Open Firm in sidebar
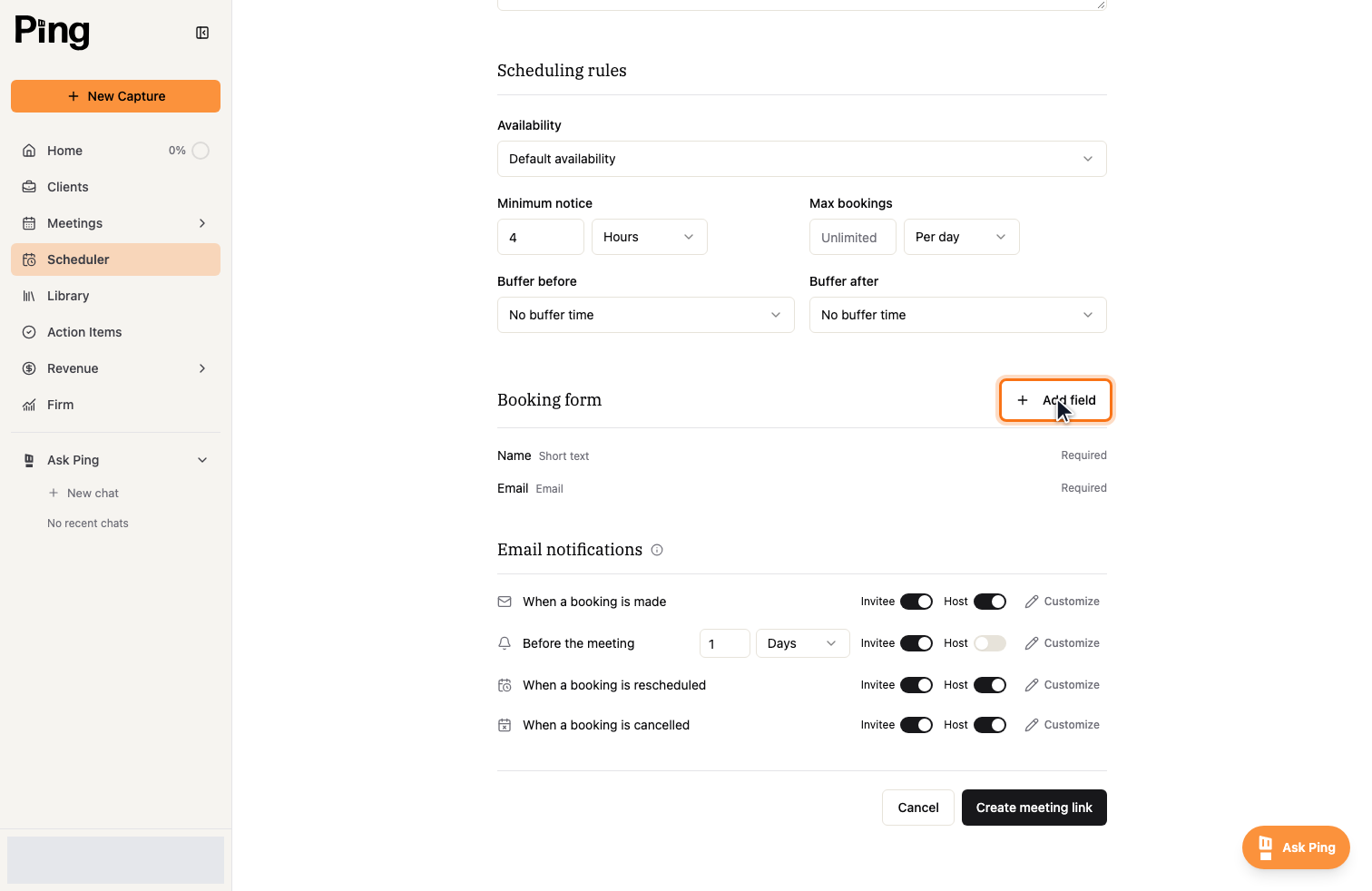 click(115, 405)
